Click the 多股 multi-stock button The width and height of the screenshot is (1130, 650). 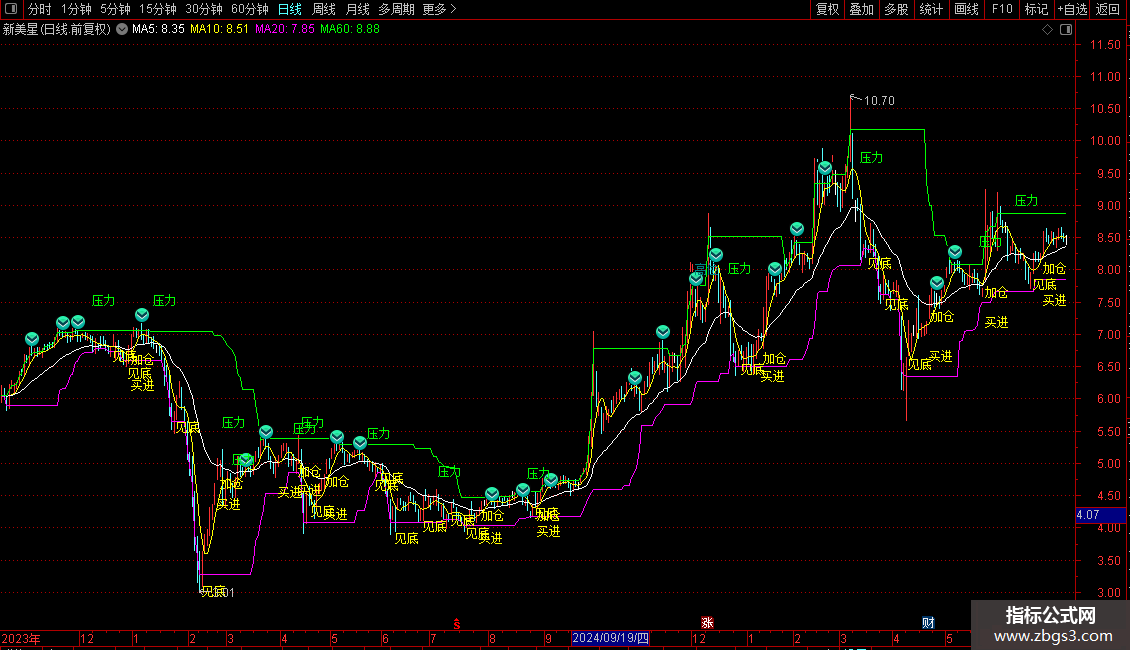click(x=897, y=9)
